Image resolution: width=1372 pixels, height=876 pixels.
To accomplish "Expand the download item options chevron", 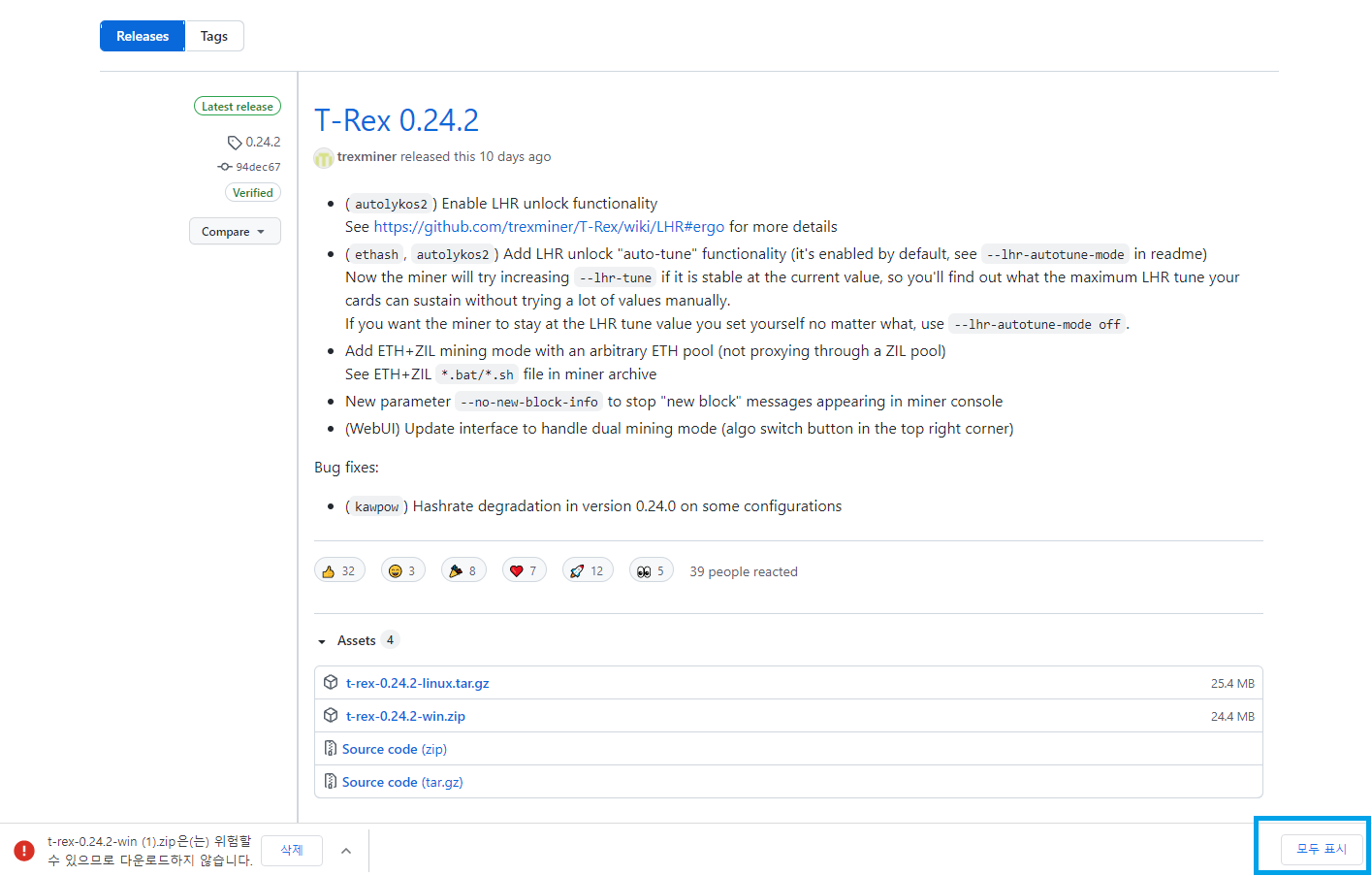I will tap(346, 851).
